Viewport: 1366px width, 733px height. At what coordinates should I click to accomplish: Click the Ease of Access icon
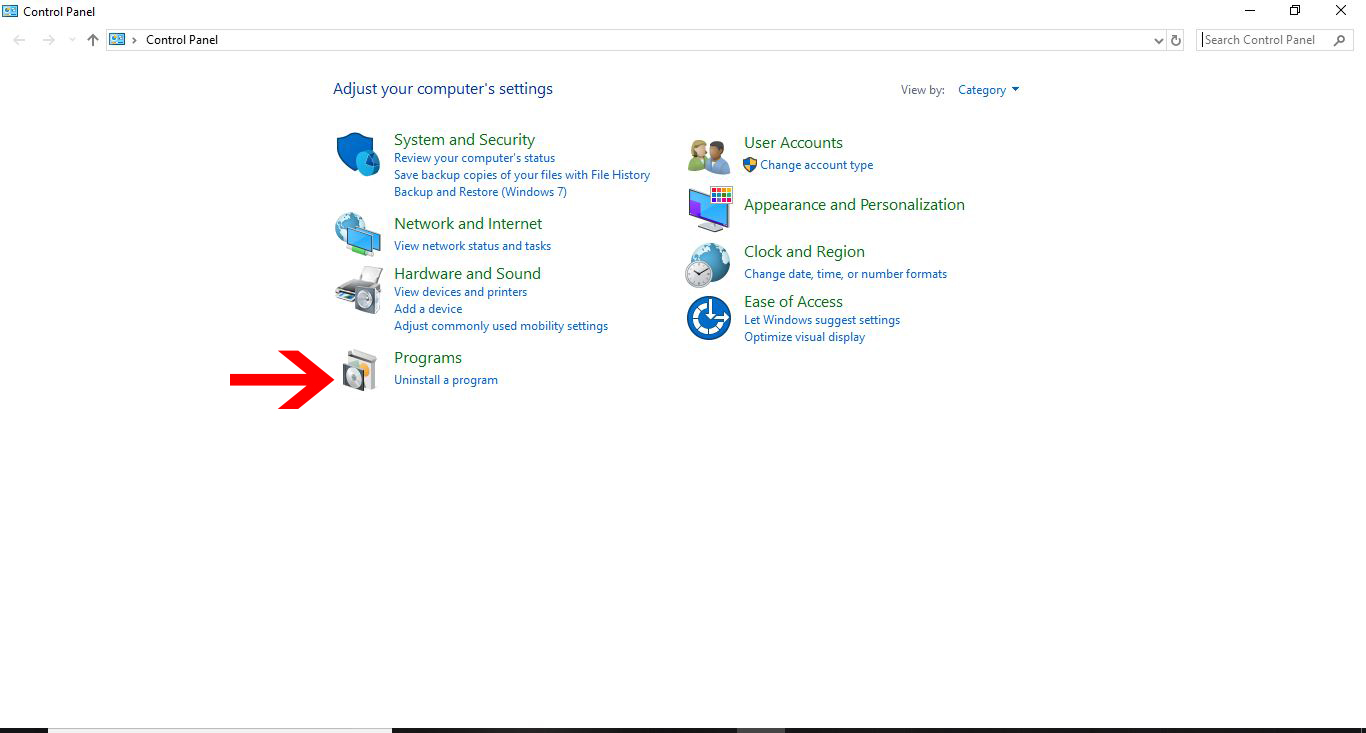point(709,318)
